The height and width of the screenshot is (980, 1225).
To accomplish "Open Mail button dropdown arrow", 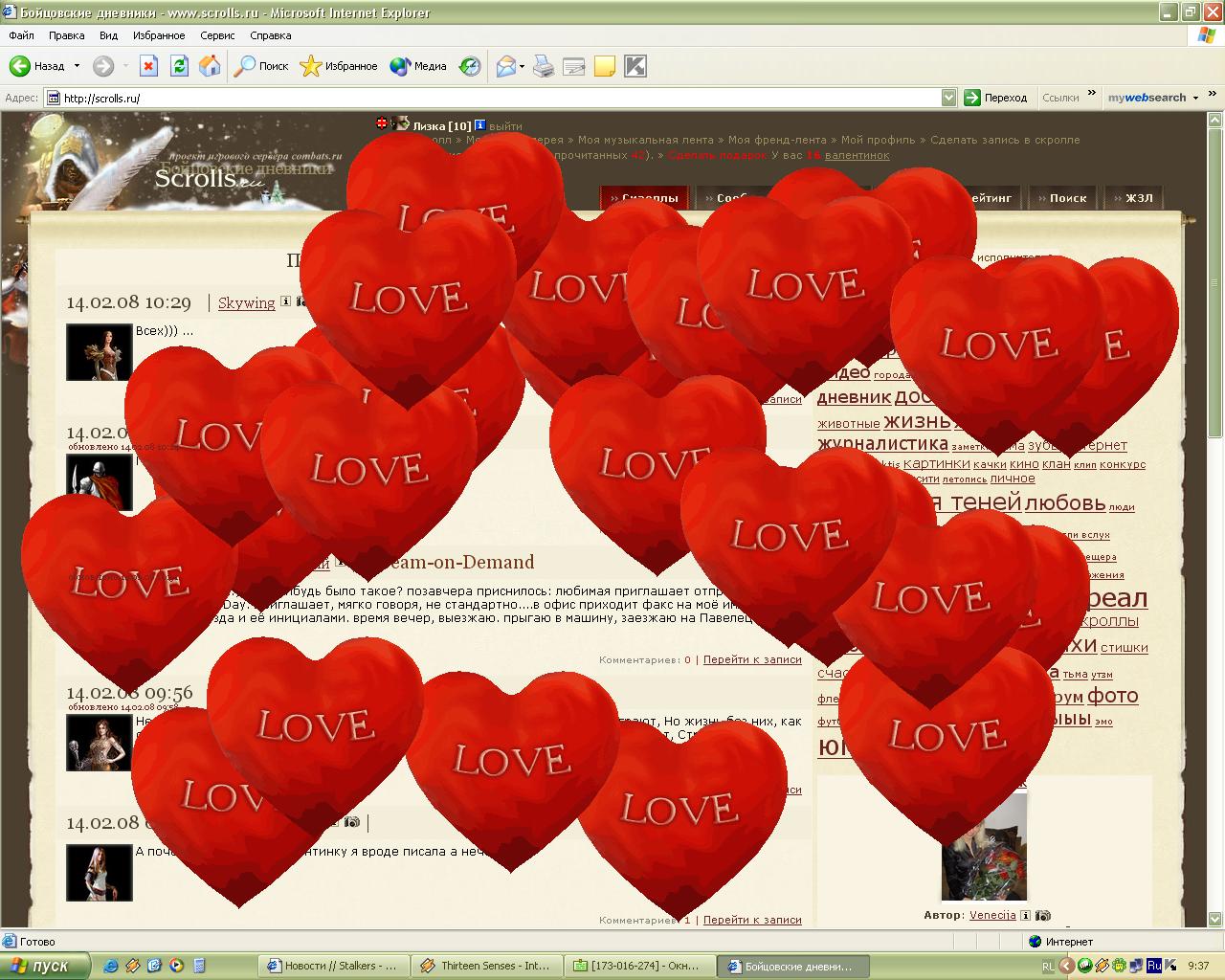I will pyautogui.click(x=523, y=66).
